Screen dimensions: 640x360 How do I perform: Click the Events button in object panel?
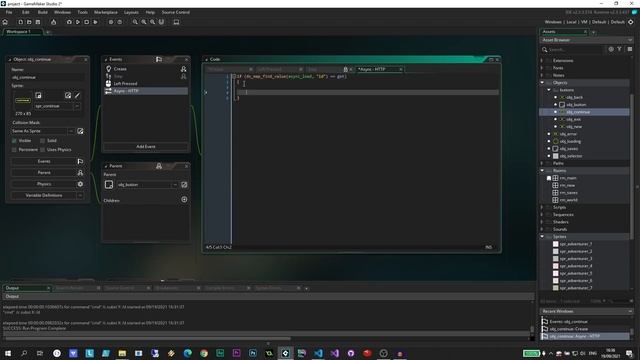[x=44, y=161]
